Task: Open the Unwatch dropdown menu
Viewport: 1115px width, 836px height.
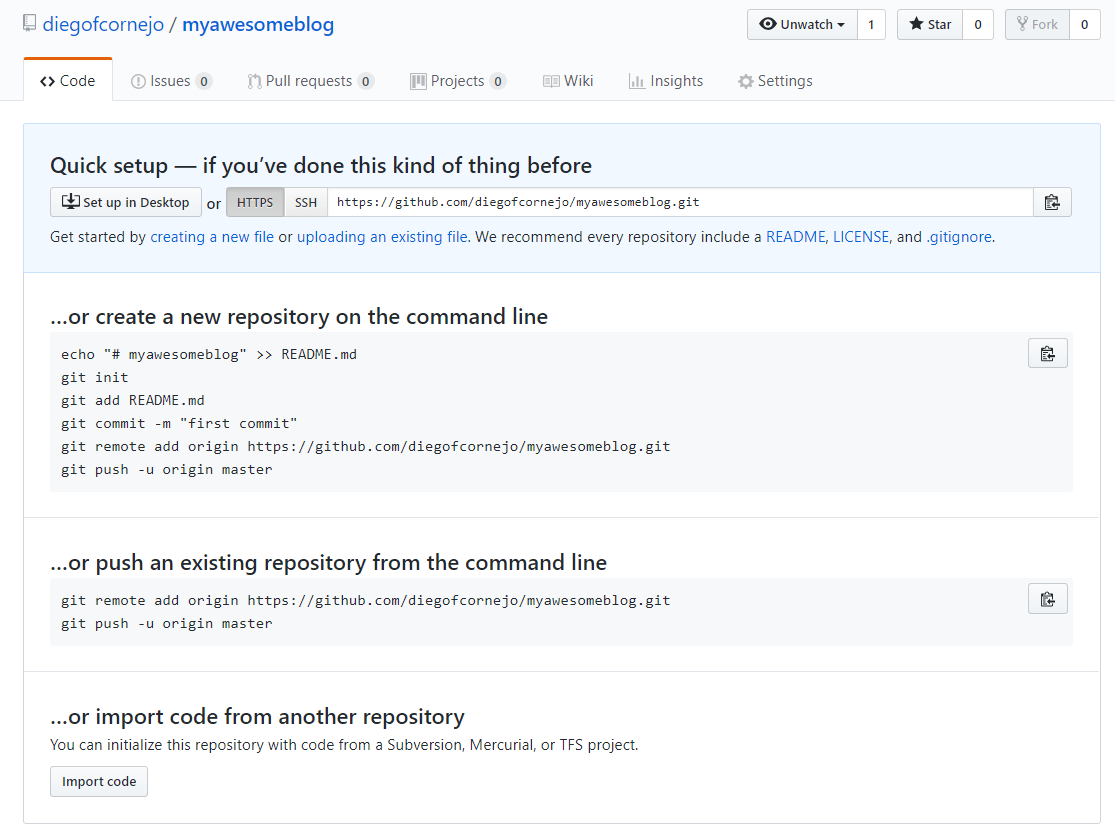Action: pyautogui.click(x=801, y=23)
